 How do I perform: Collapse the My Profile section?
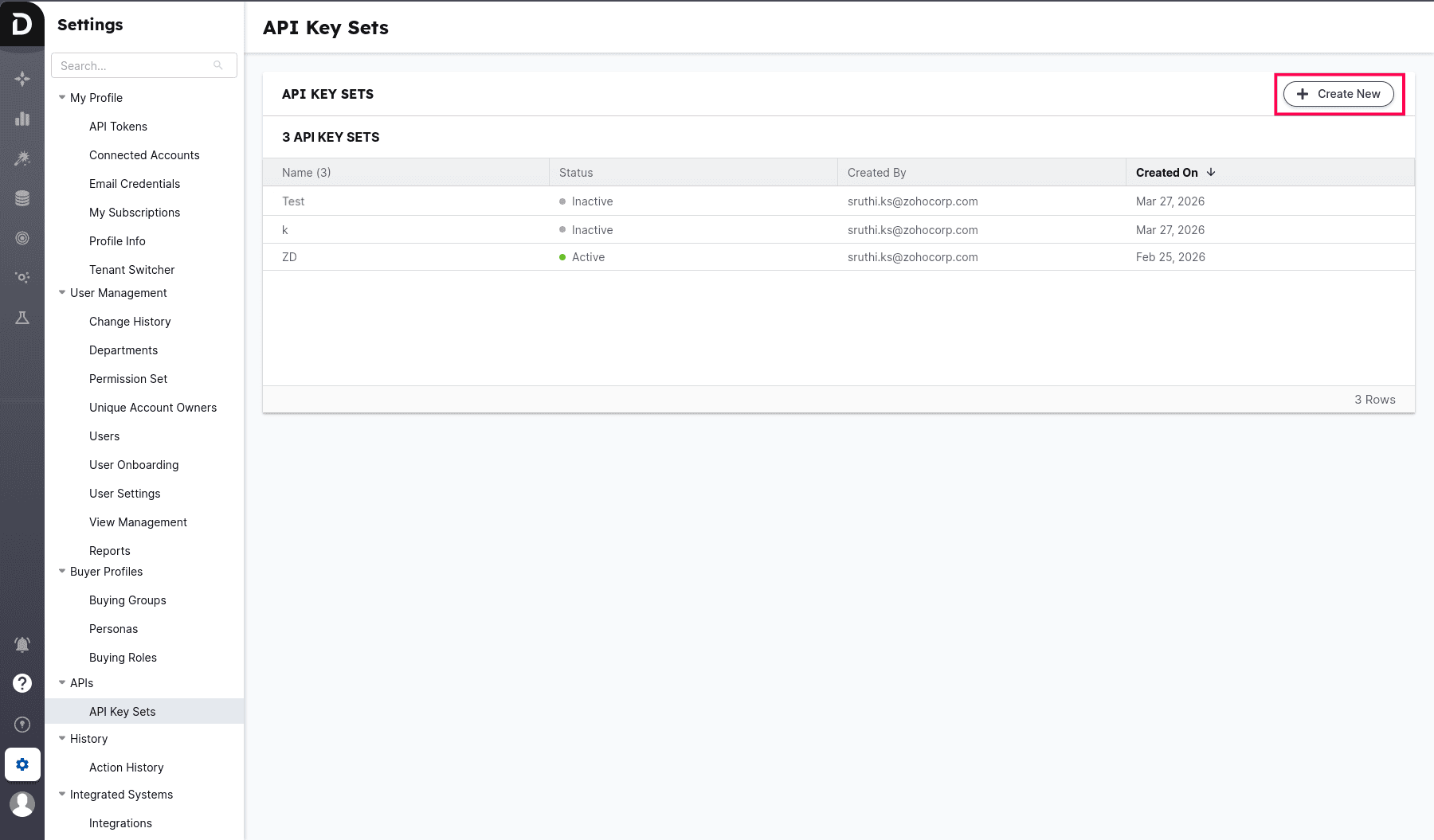coord(62,97)
